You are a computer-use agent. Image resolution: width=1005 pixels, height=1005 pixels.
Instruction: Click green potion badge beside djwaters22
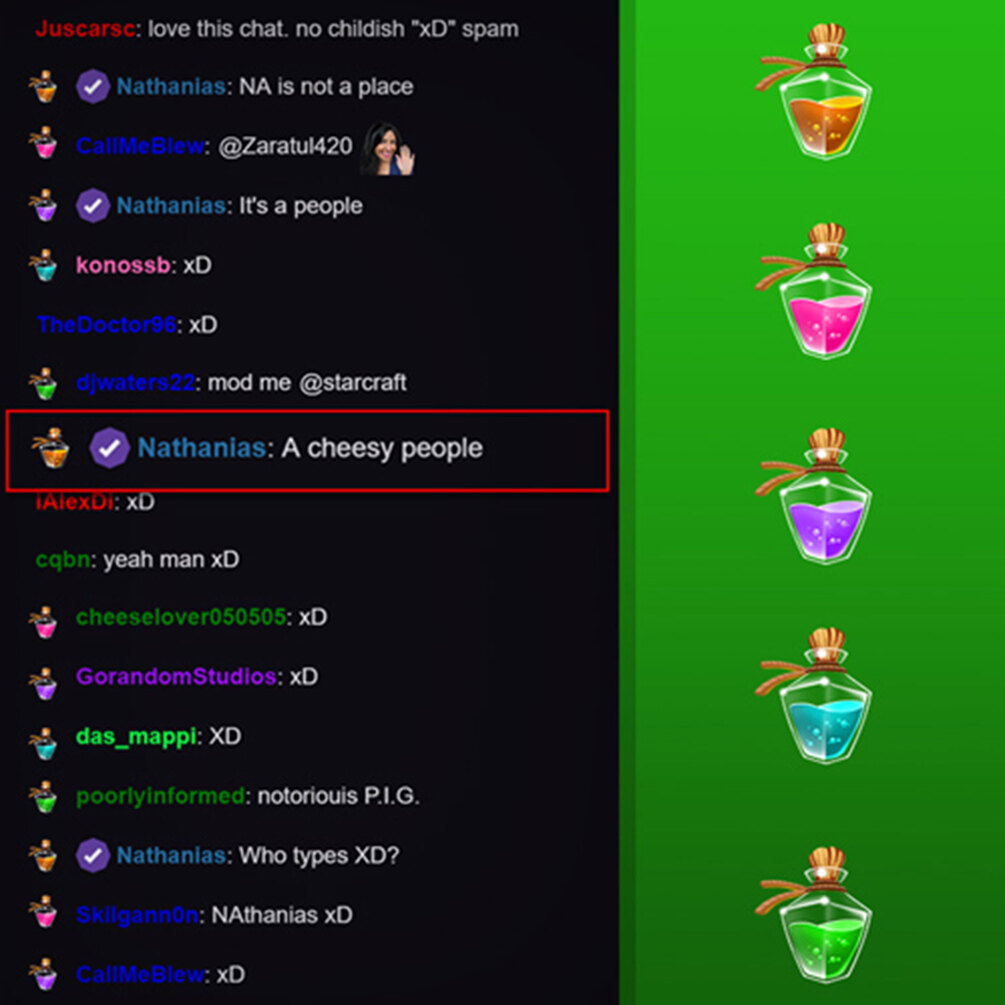click(x=44, y=383)
